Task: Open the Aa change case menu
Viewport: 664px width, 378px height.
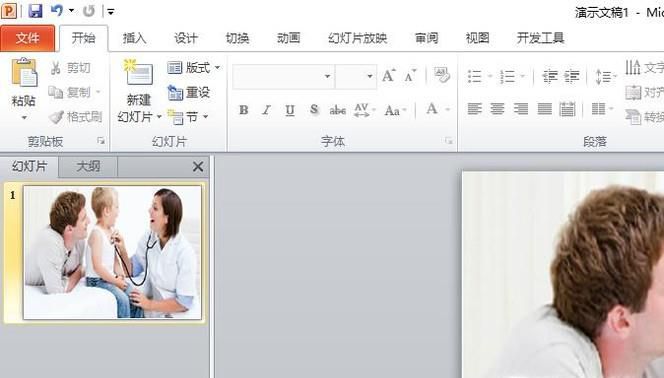Action: tap(395, 110)
